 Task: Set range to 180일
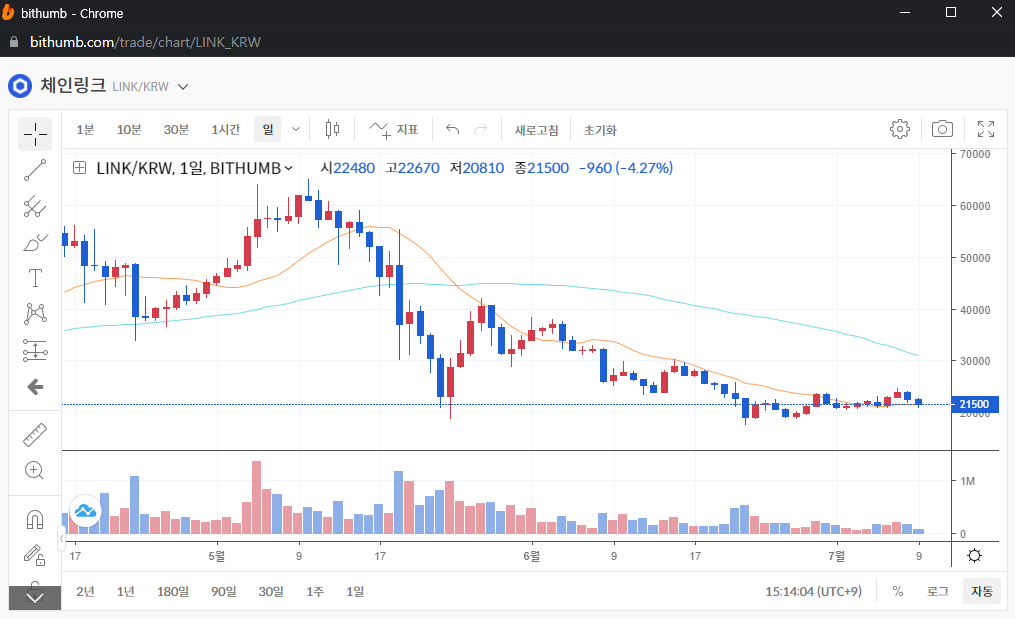pos(173,591)
